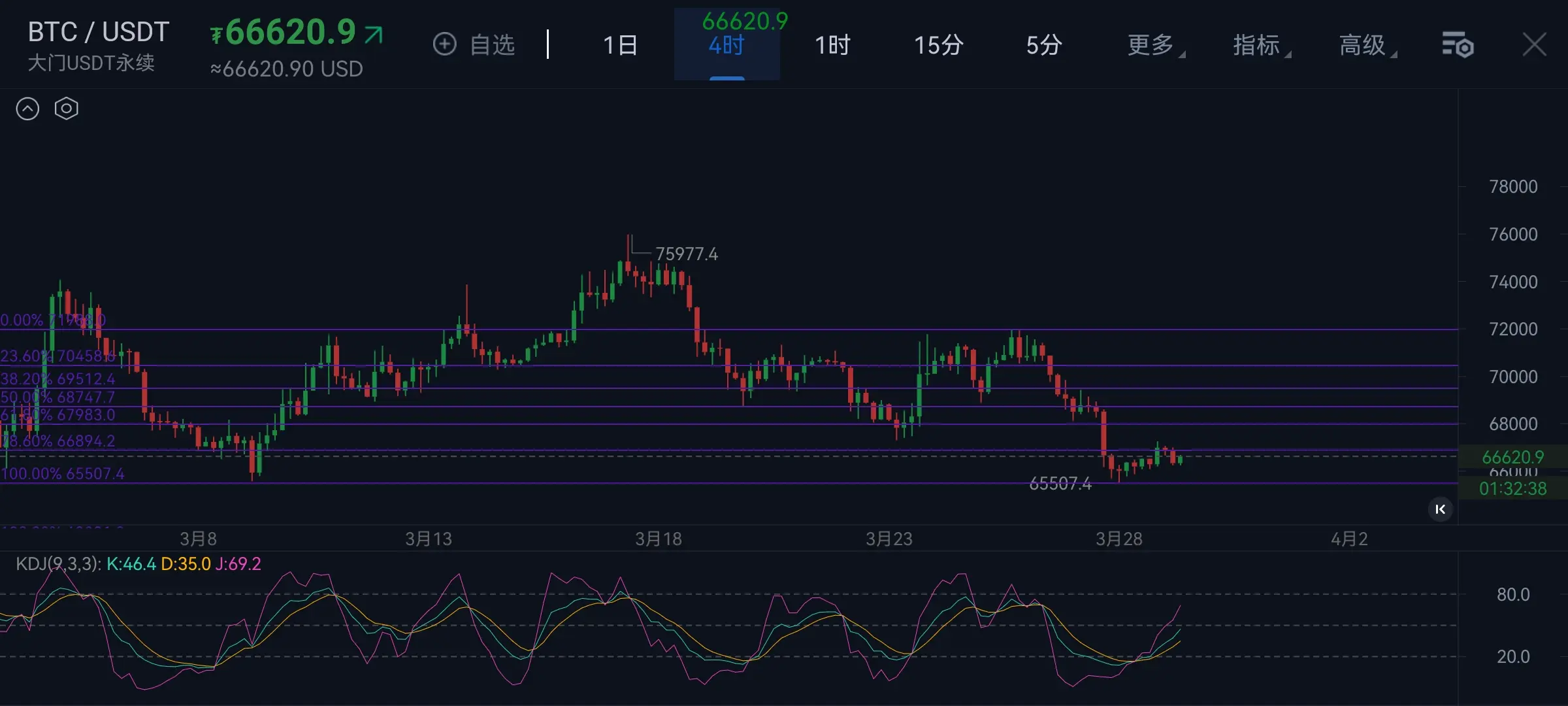Click the green up-arrow beside the price
Image resolution: width=1568 pixels, height=706 pixels.
click(x=374, y=34)
